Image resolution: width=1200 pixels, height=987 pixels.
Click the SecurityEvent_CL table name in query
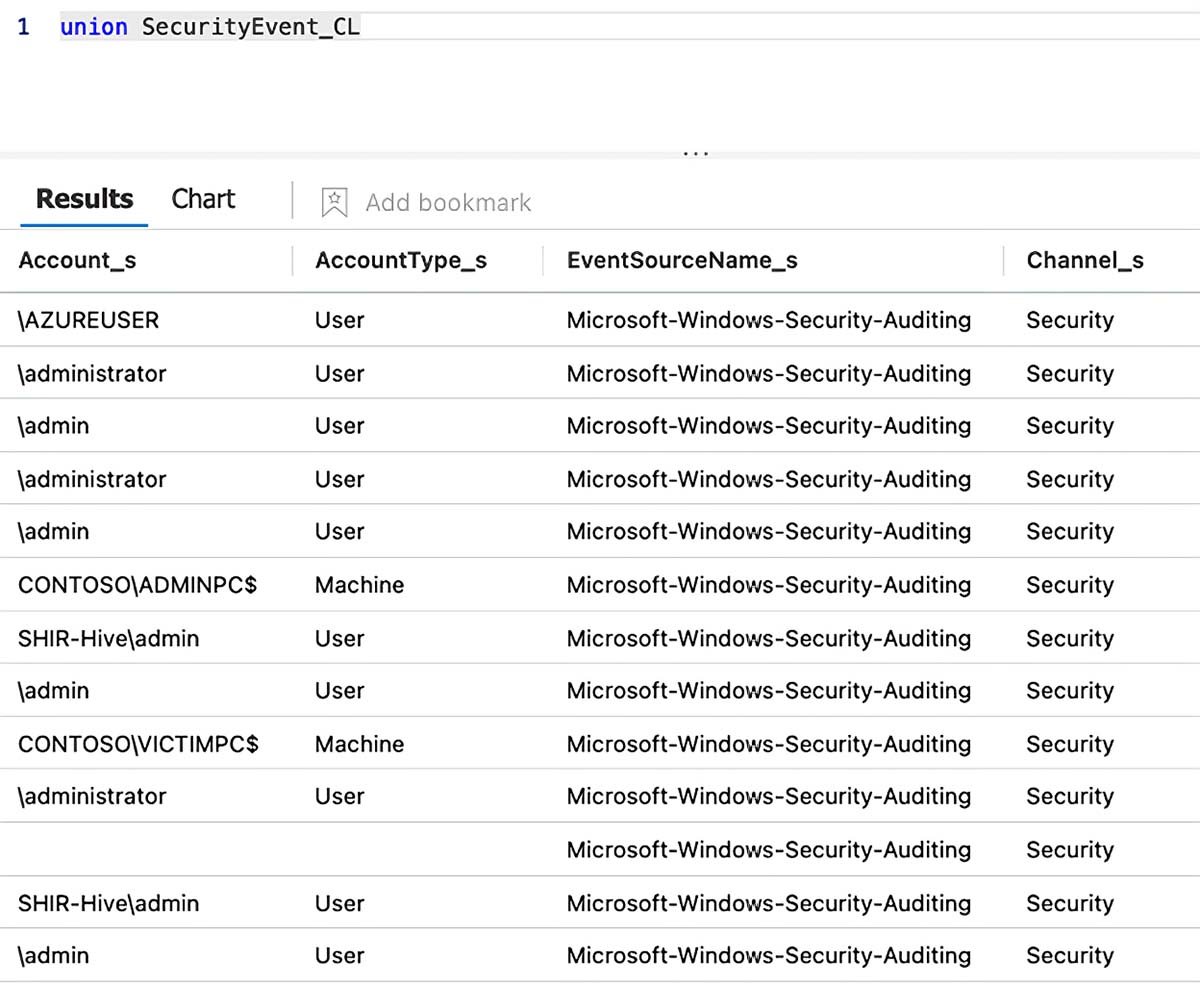[x=250, y=27]
